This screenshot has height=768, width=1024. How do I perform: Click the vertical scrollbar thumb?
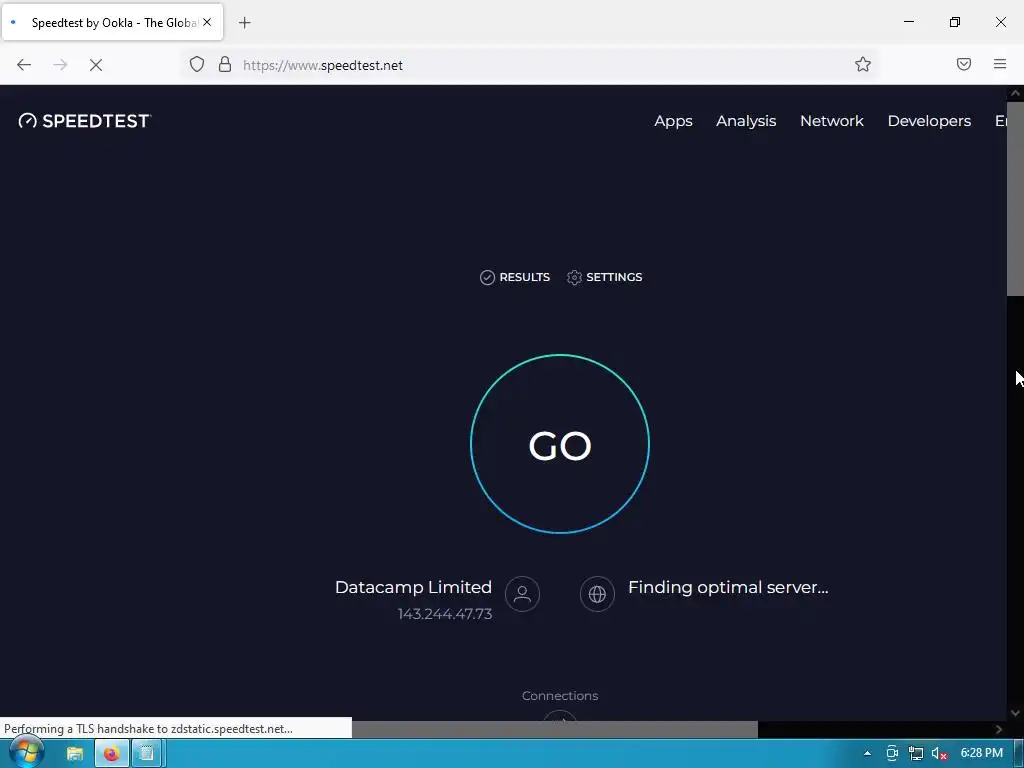(1015, 198)
